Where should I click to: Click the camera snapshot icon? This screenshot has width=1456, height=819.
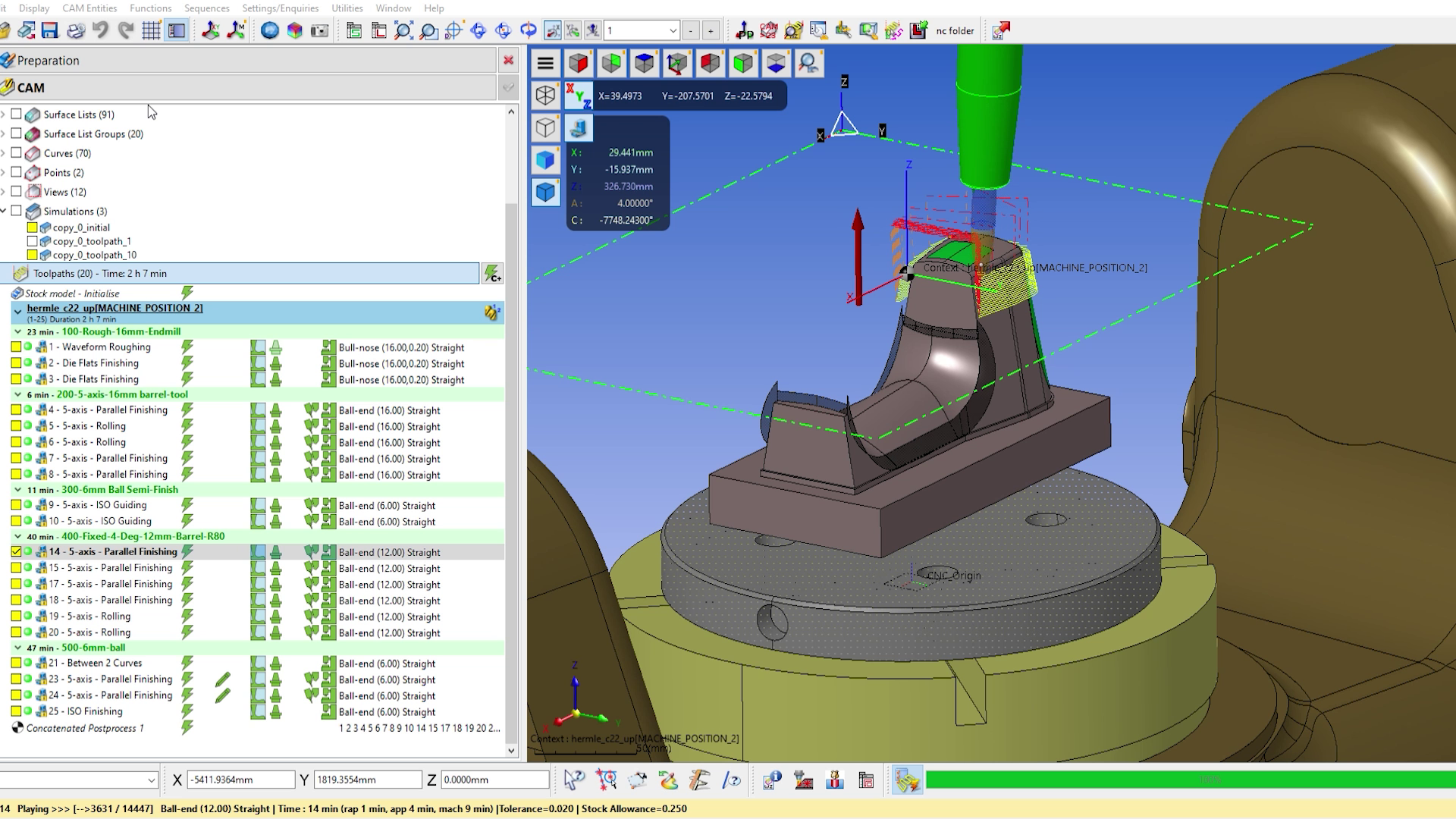320,30
